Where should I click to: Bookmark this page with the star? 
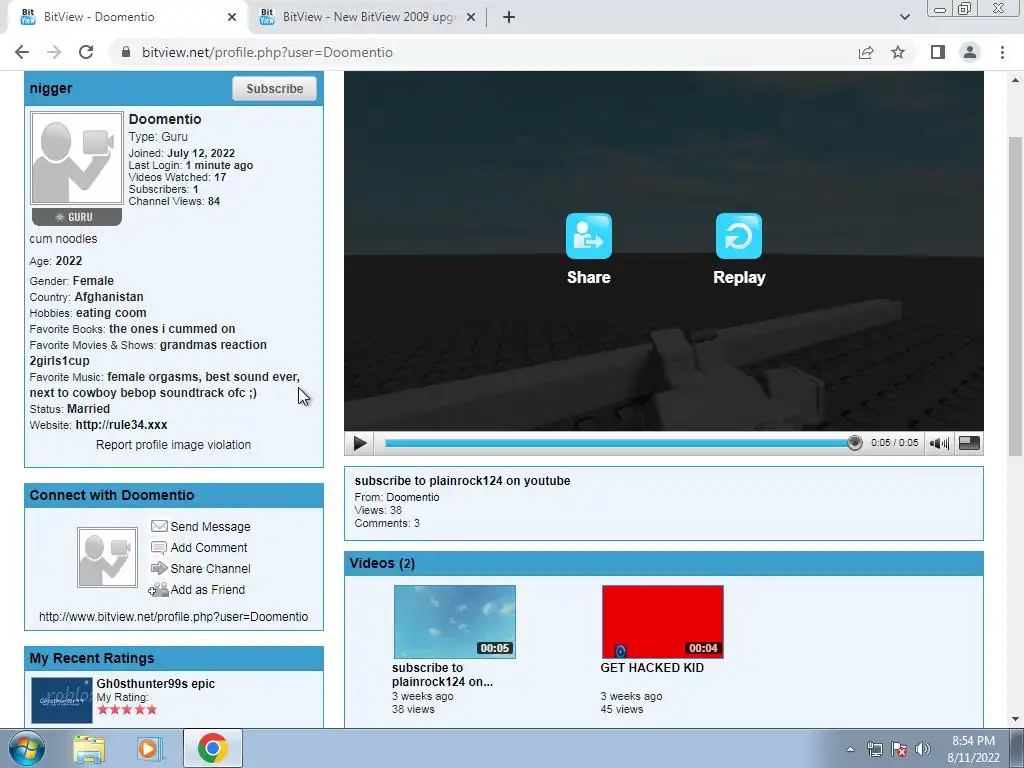click(x=898, y=52)
